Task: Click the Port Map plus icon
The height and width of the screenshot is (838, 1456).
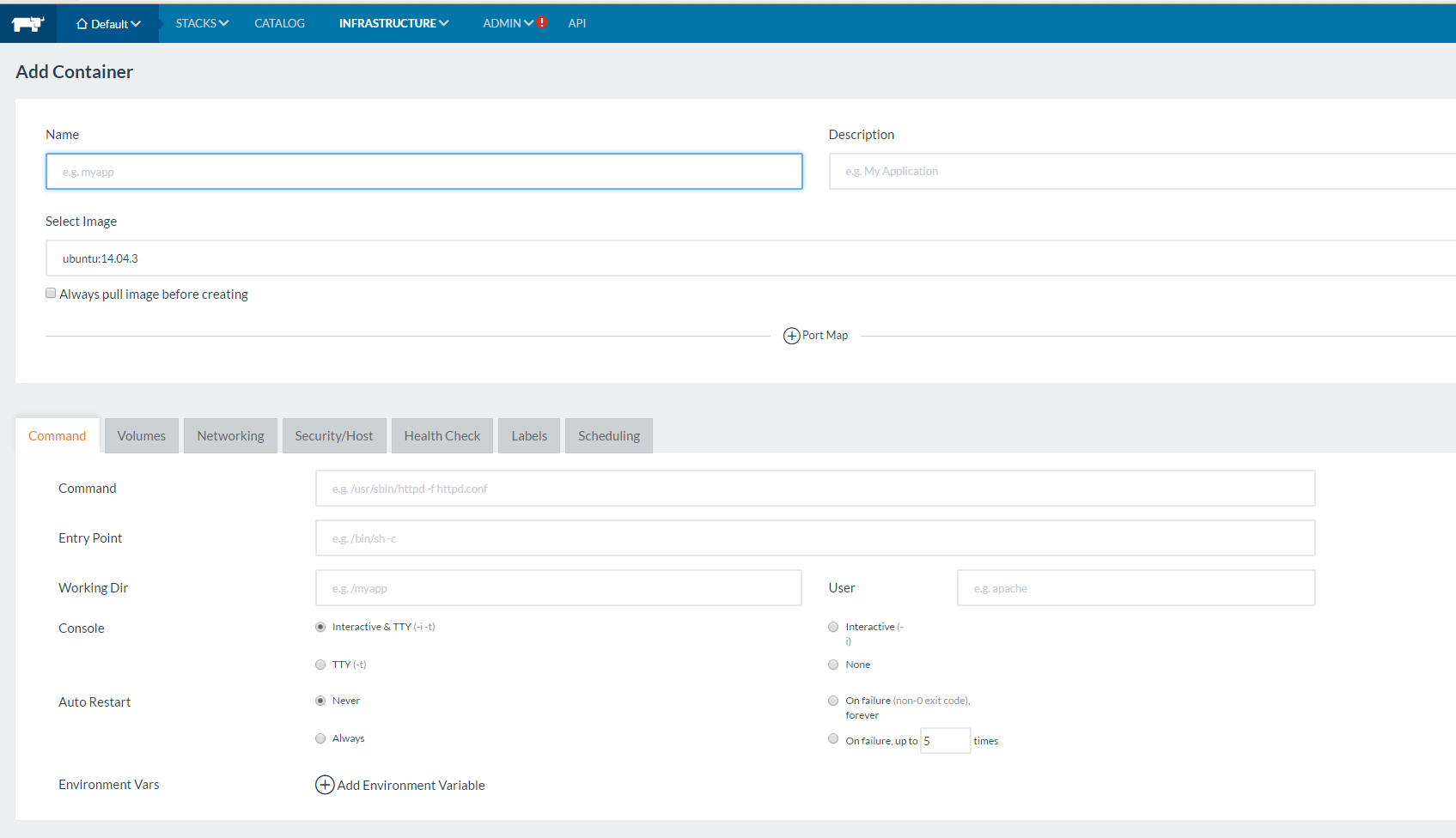Action: pyautogui.click(x=791, y=336)
